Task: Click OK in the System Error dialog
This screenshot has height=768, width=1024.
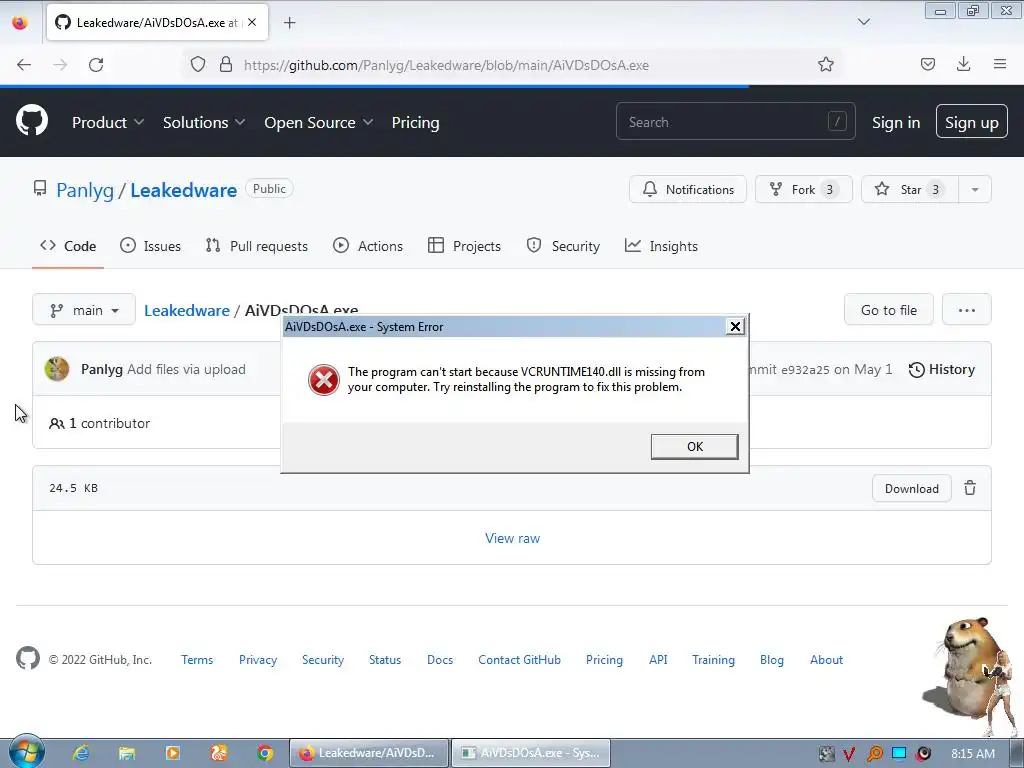Action: coord(694,447)
